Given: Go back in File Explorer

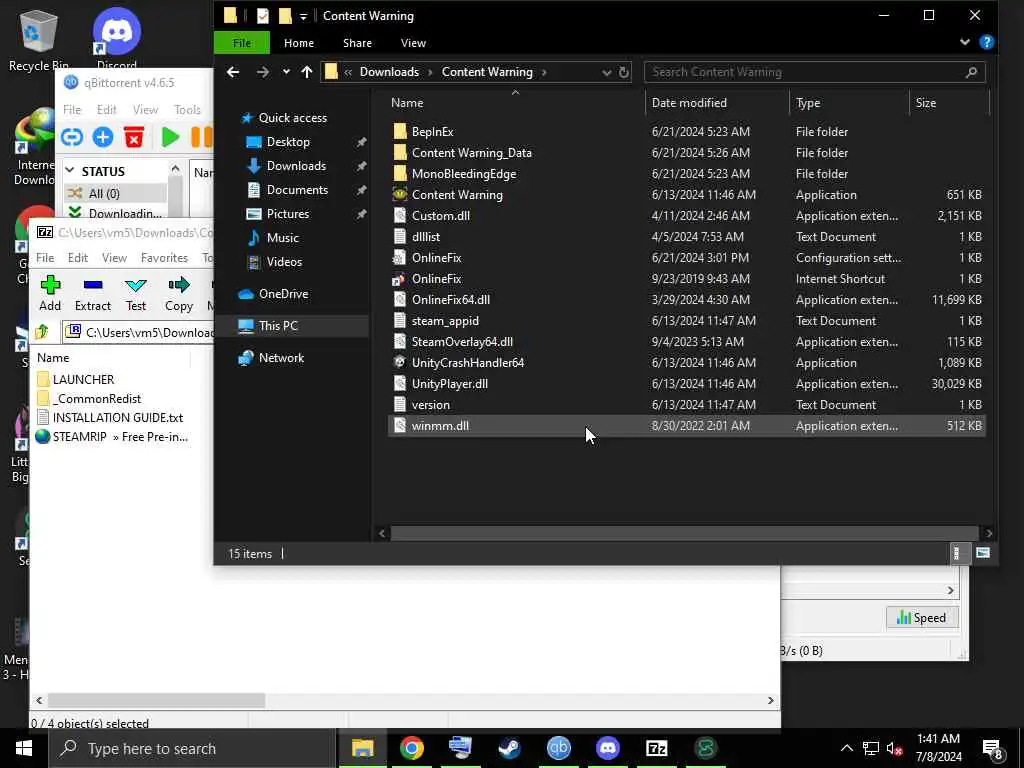Looking at the screenshot, I should (233, 72).
